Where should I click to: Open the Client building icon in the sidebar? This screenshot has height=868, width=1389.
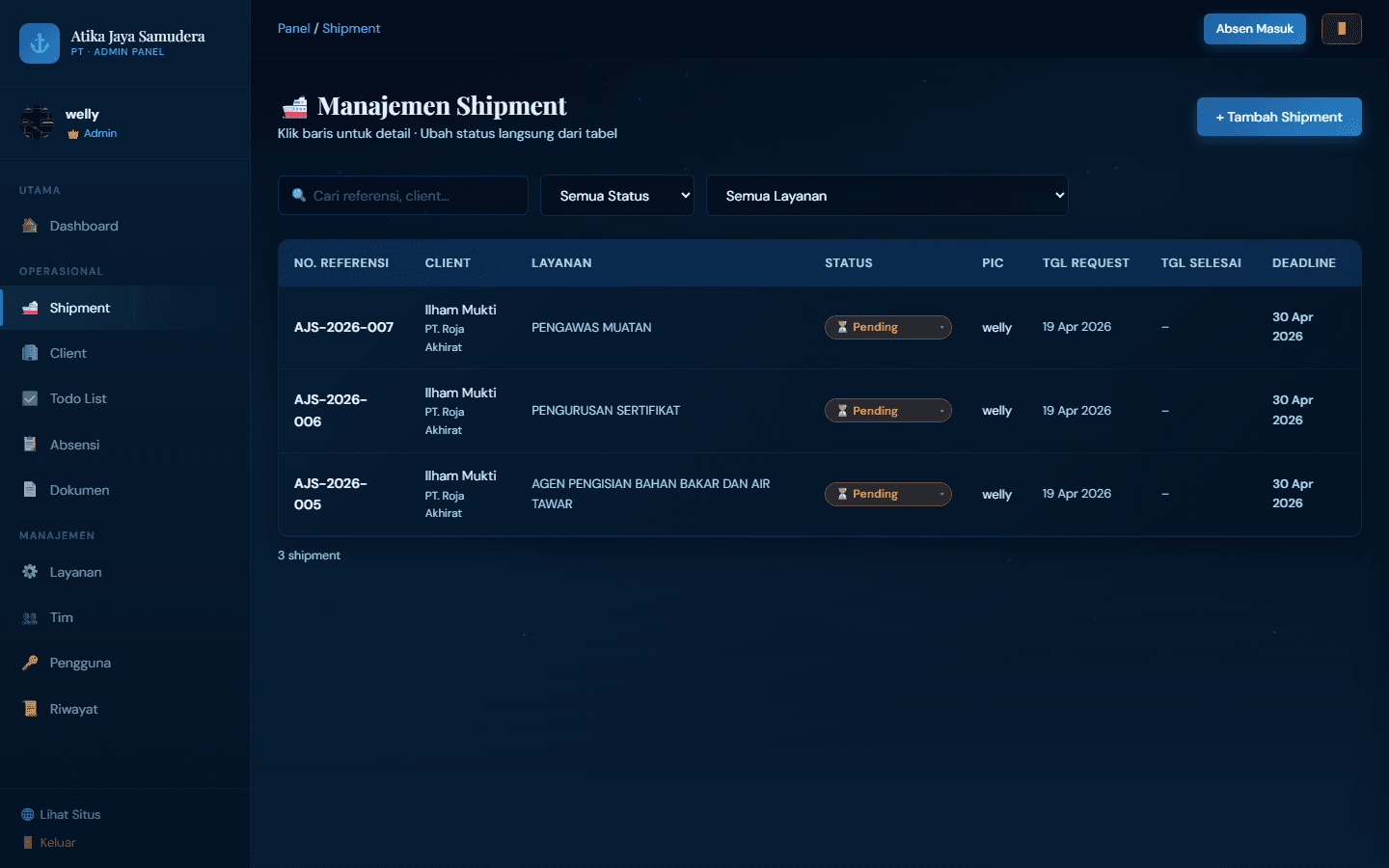pos(30,353)
